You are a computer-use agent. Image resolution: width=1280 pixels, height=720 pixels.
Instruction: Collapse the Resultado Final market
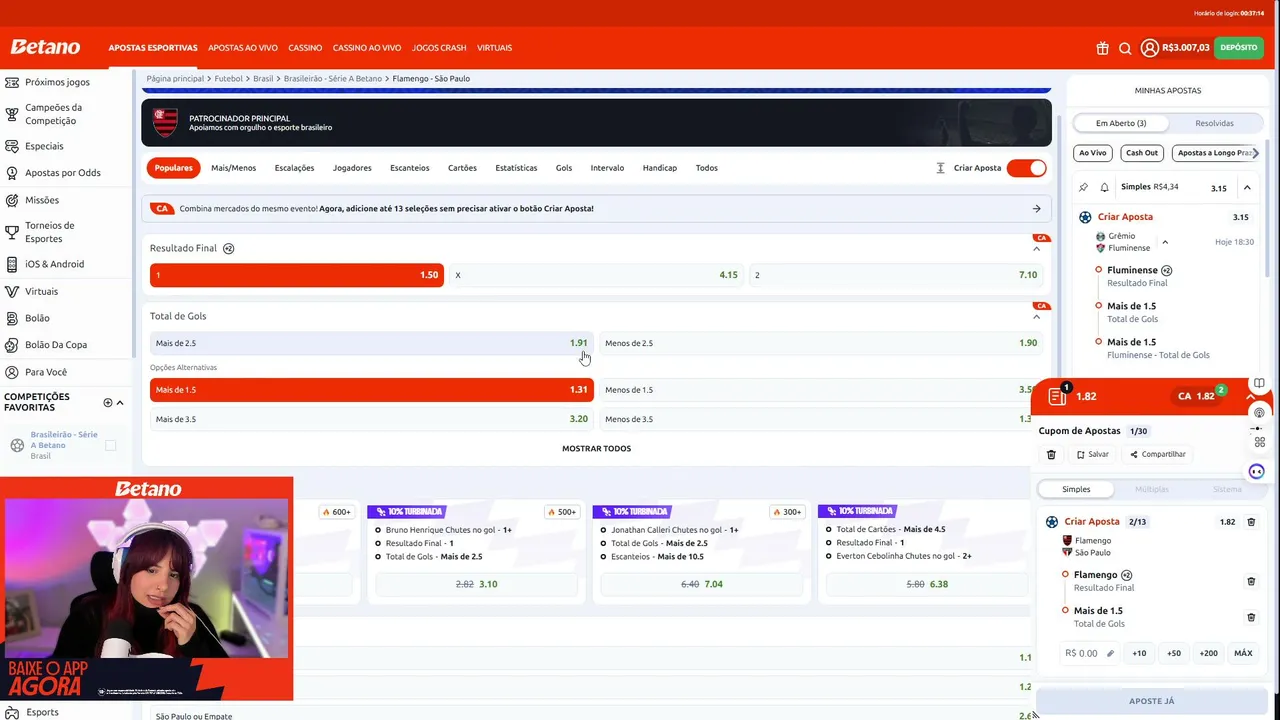tap(1036, 248)
